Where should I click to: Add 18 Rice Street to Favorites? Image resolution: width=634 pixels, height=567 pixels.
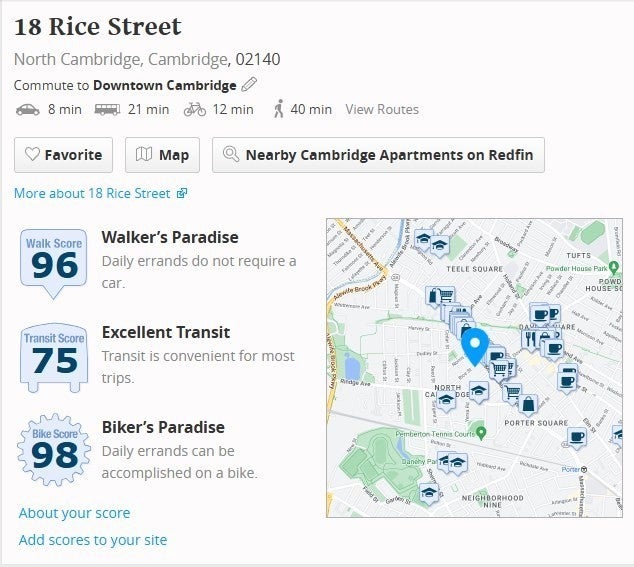coord(63,155)
